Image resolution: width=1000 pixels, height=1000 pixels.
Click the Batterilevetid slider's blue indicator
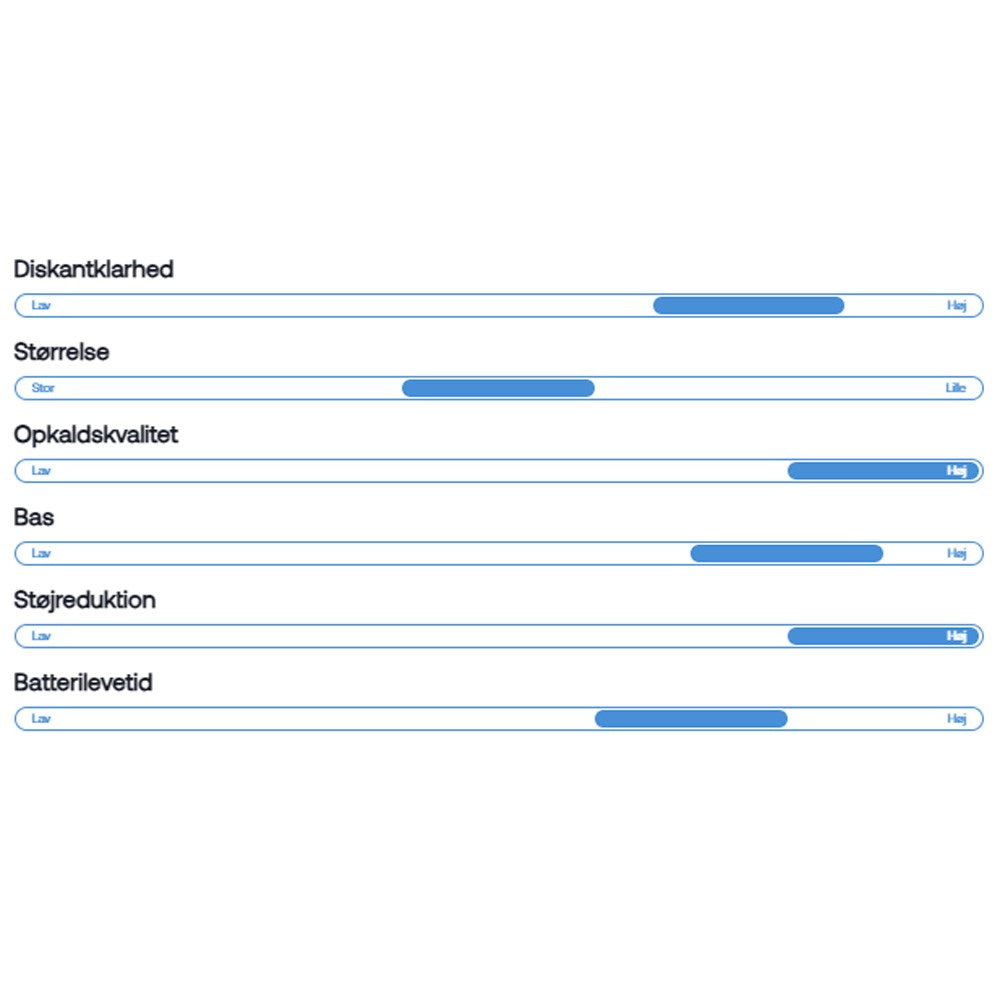click(x=691, y=719)
